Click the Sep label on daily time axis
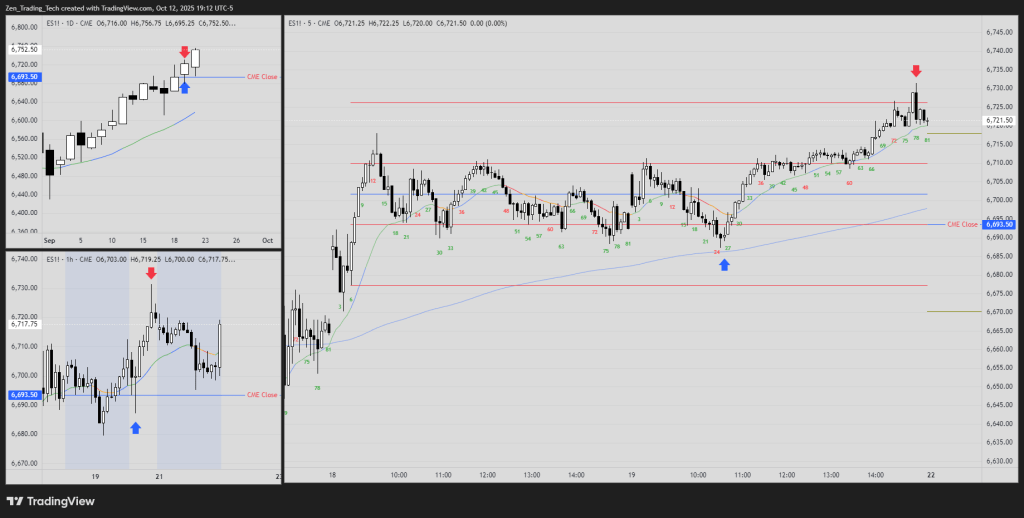1024x518 pixels. click(x=50, y=241)
